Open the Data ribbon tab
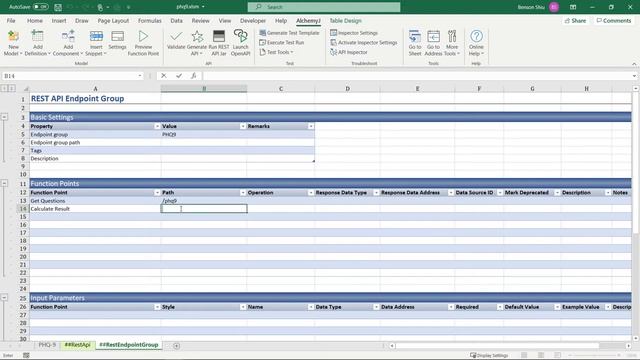 [176, 20]
